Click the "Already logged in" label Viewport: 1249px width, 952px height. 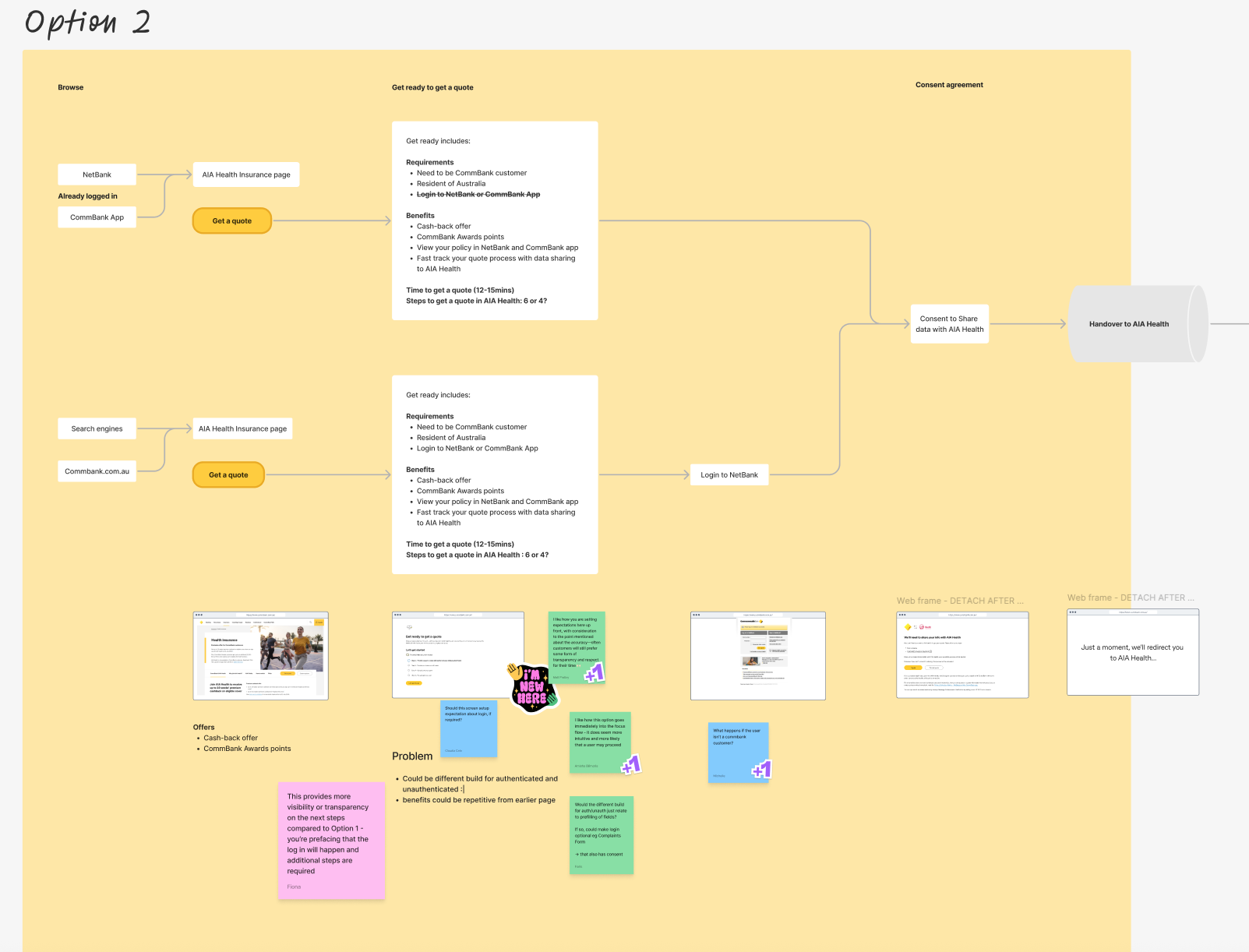tap(87, 196)
